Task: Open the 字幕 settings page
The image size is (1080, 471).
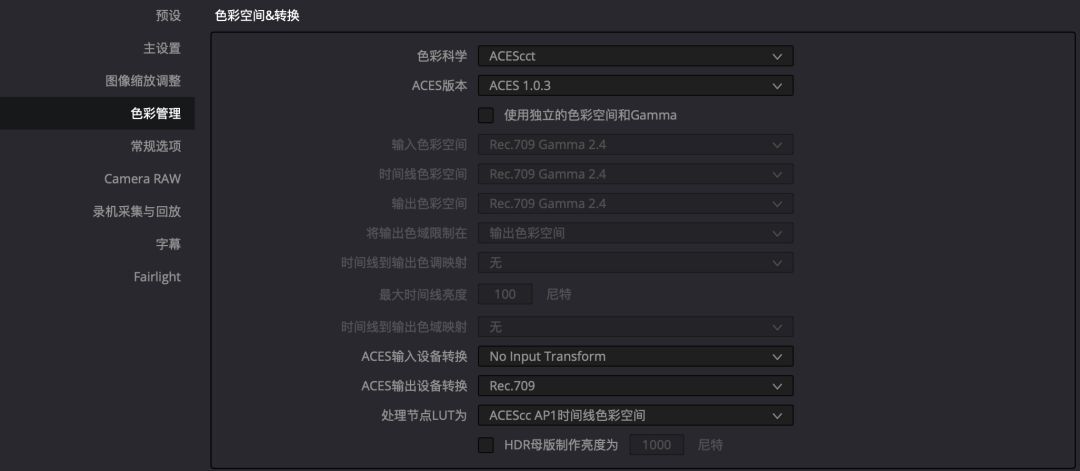Action: [x=168, y=244]
